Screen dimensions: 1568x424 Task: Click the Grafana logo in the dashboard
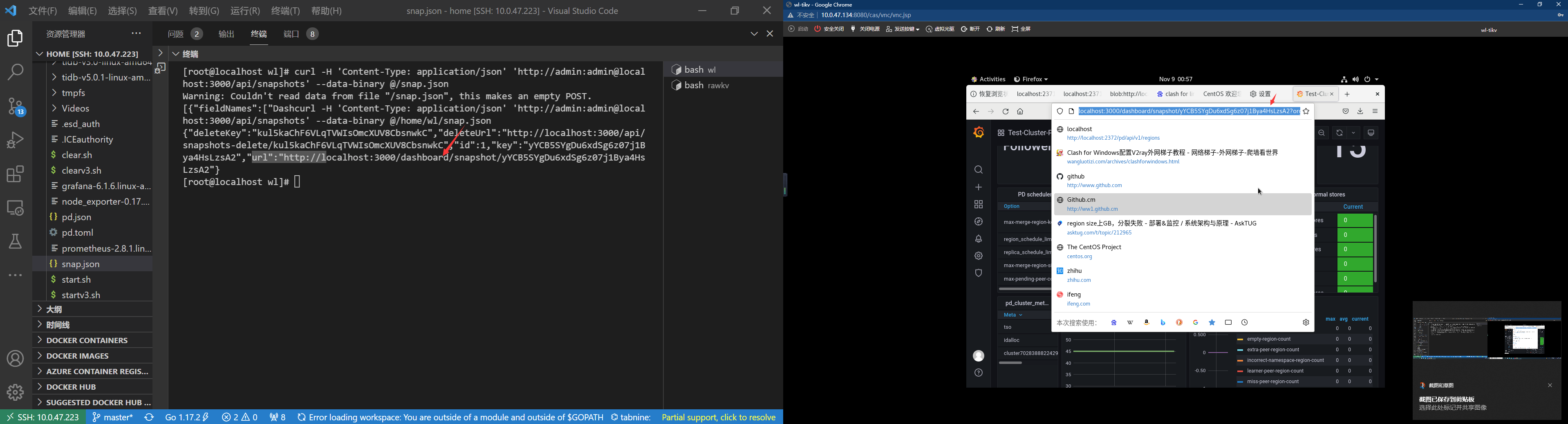click(979, 133)
